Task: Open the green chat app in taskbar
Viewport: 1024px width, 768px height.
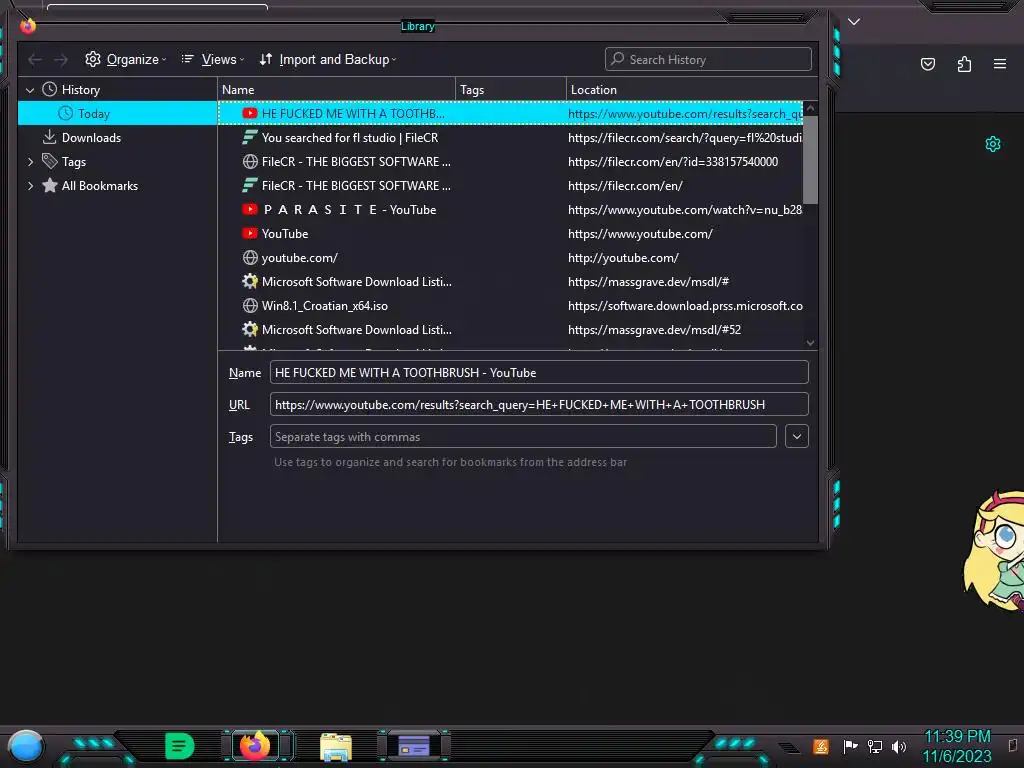Action: (x=179, y=746)
